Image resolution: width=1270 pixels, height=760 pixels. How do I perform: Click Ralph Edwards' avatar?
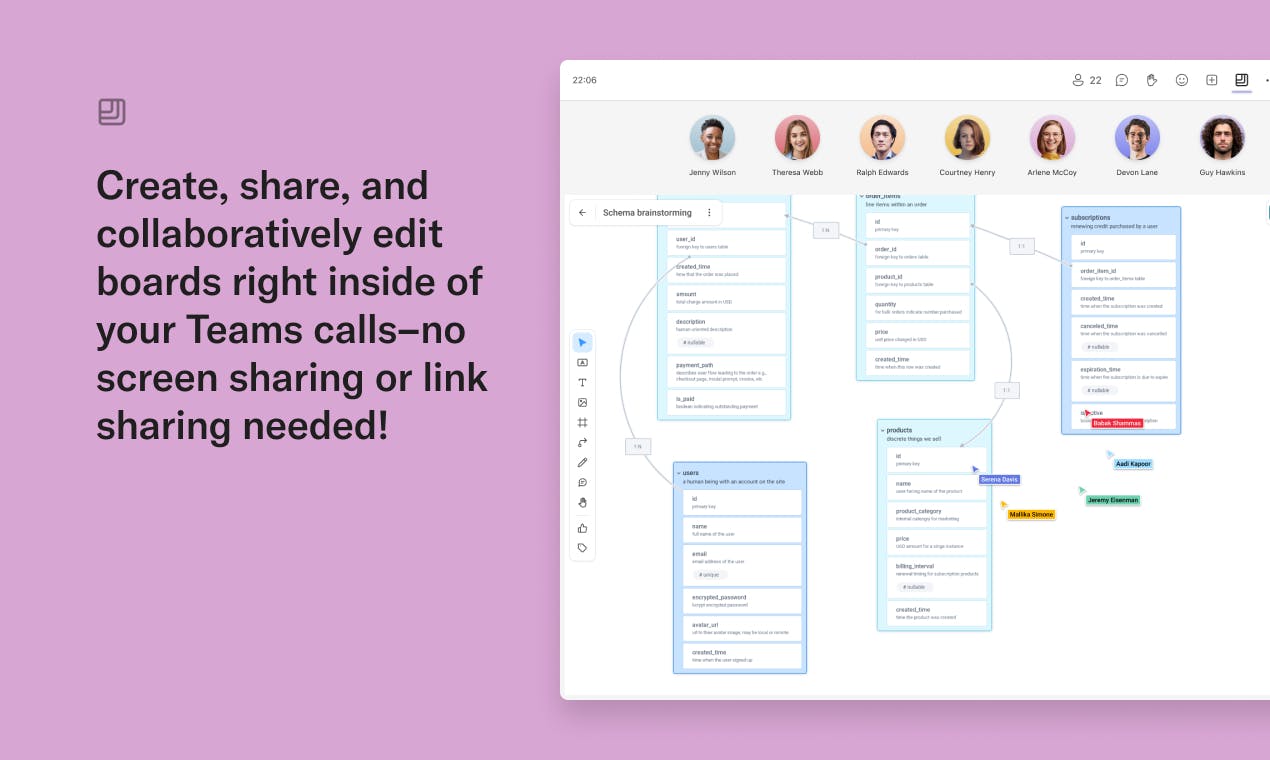[882, 138]
